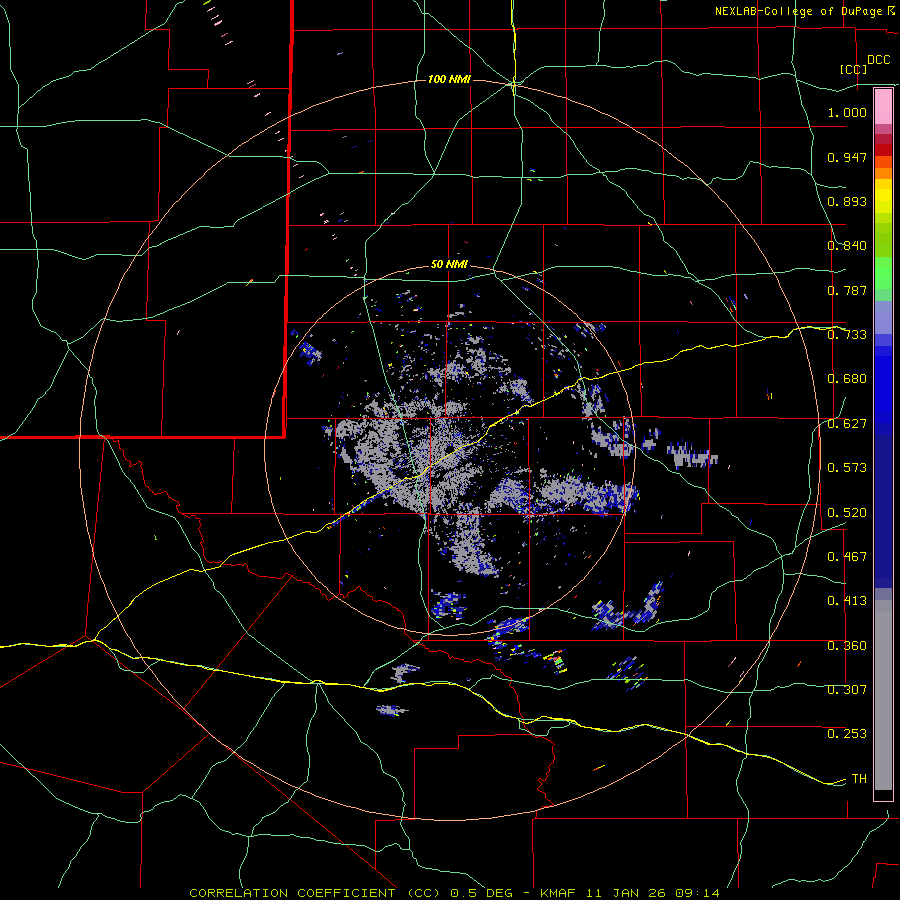Click the 1.000 value on the color scale
Image resolution: width=900 pixels, height=900 pixels.
[847, 112]
